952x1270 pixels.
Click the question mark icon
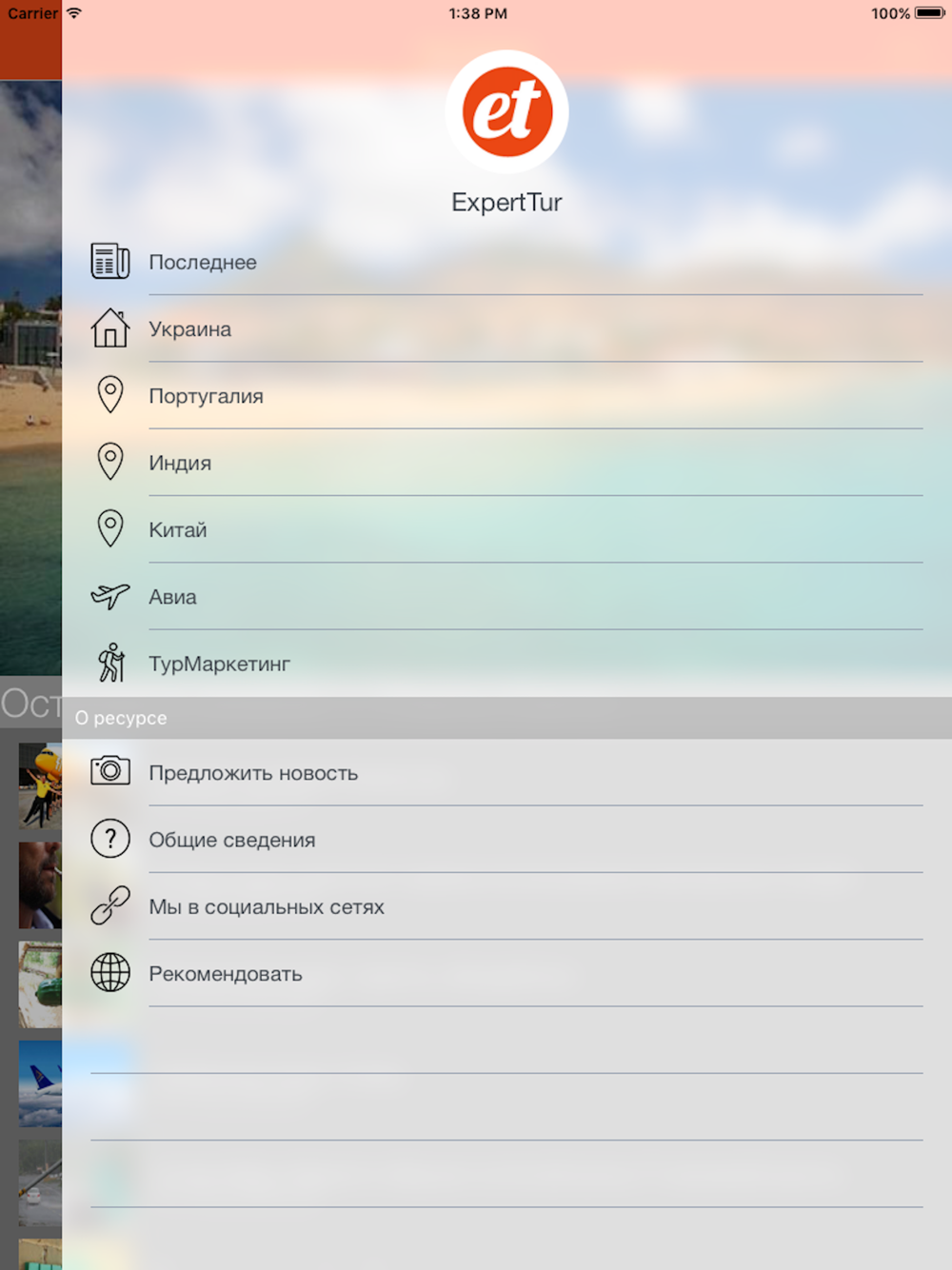(x=110, y=839)
